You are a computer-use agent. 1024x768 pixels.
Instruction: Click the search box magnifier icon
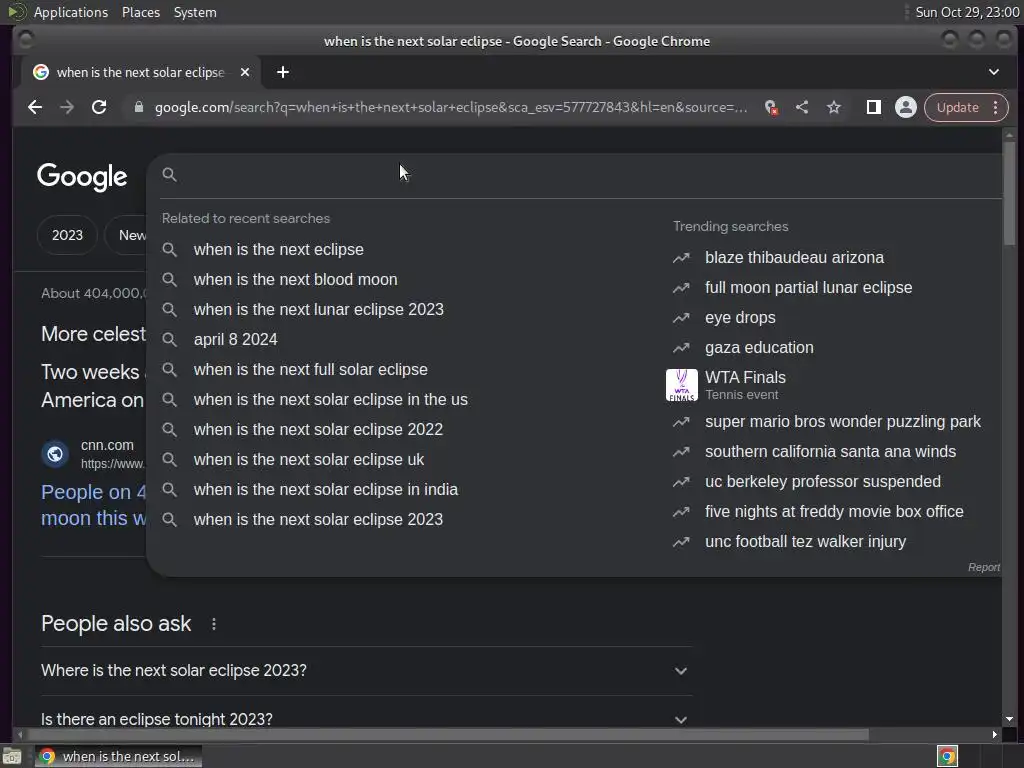(x=170, y=174)
